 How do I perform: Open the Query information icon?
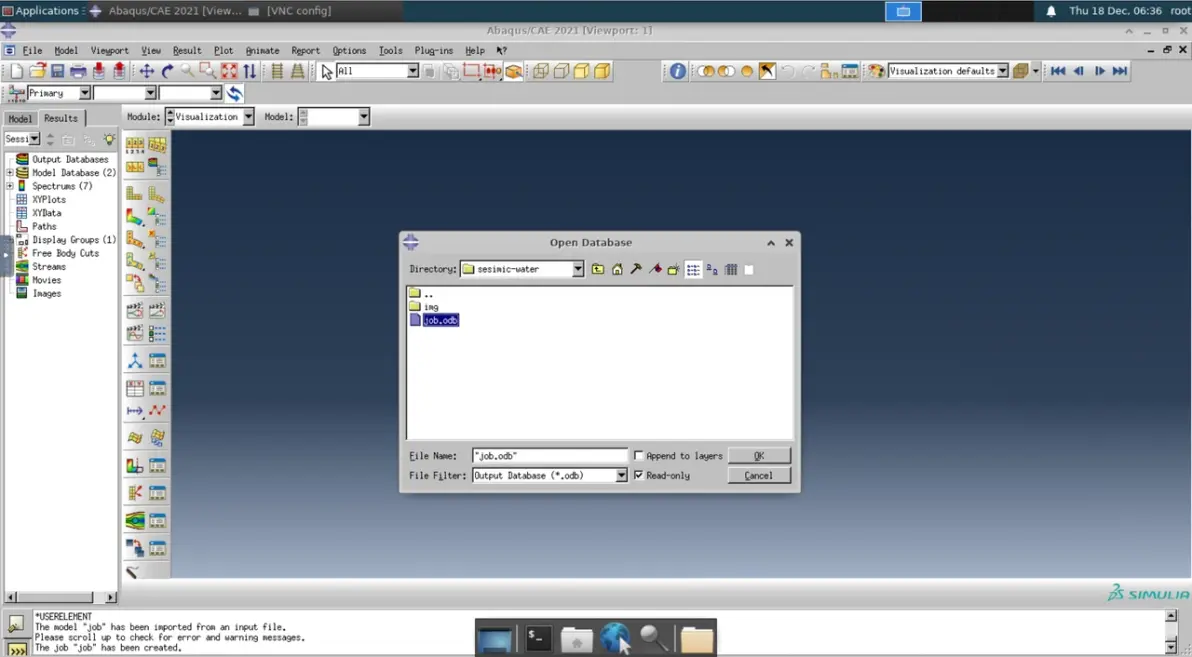tap(677, 71)
